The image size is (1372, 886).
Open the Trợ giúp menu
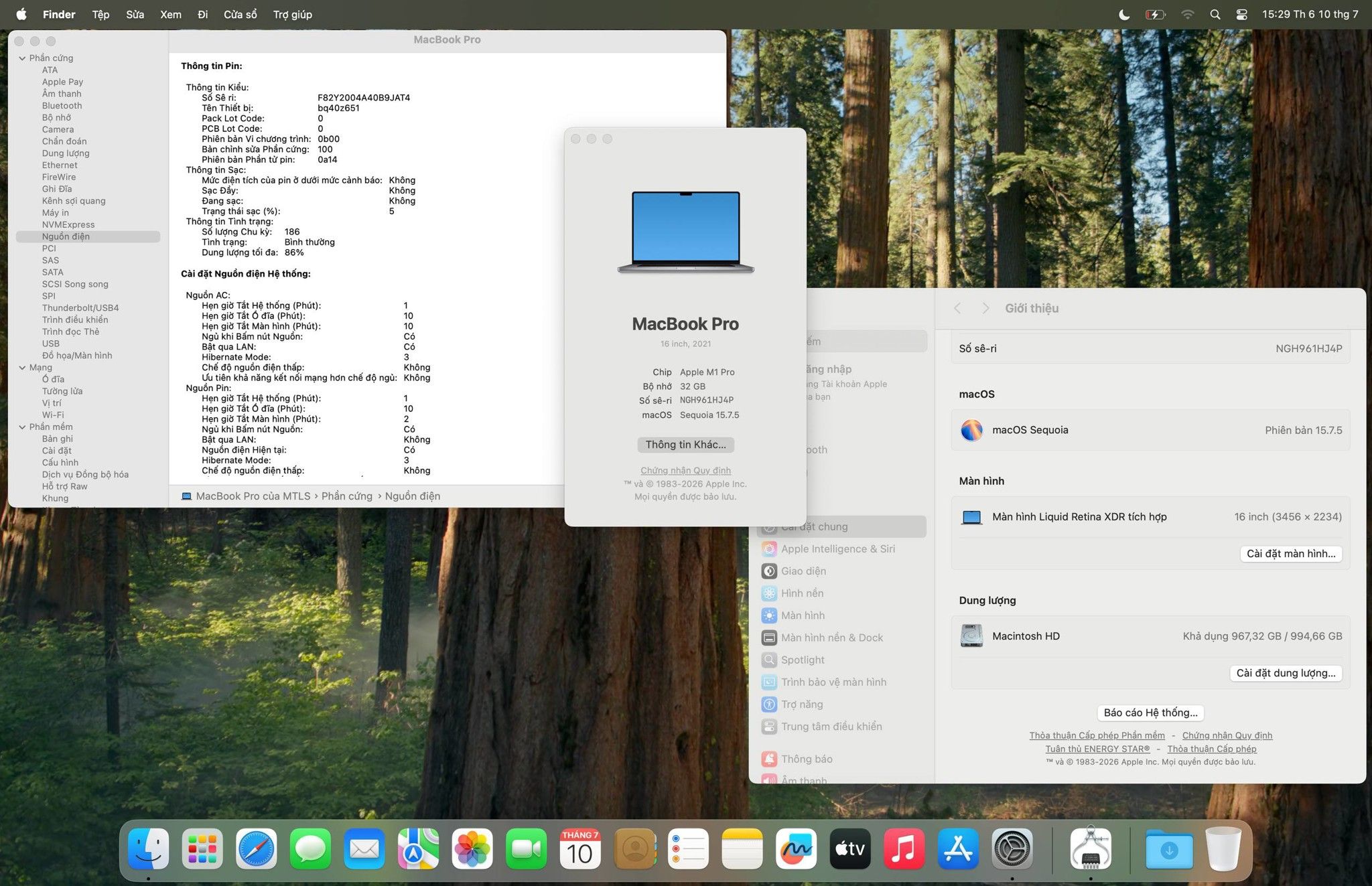293,14
